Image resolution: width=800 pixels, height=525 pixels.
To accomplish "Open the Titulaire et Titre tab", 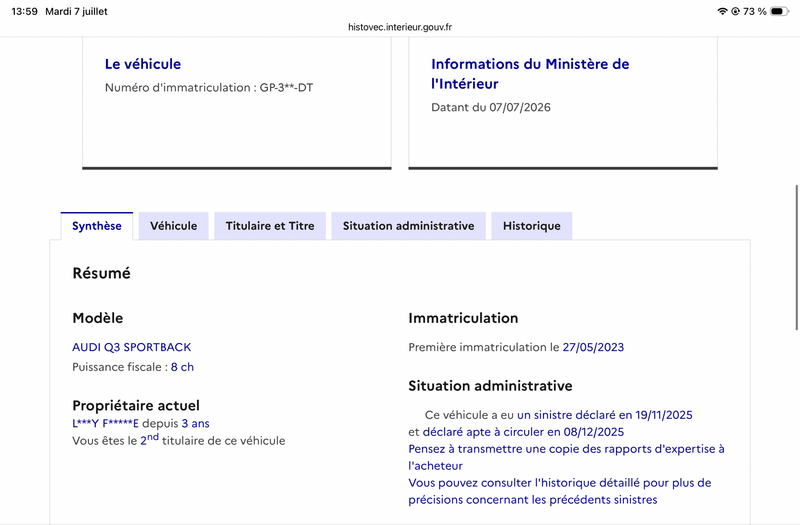I will click(270, 226).
